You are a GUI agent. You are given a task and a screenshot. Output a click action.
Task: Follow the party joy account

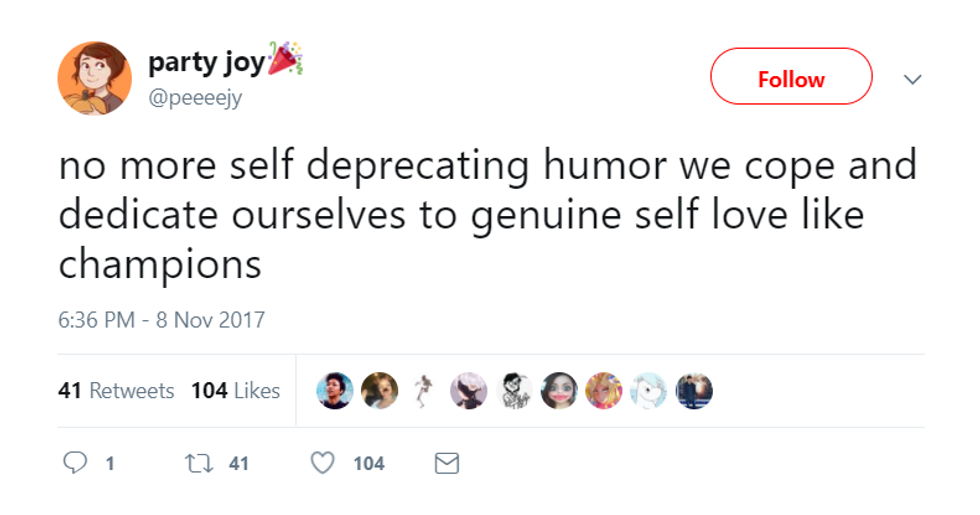[x=790, y=77]
